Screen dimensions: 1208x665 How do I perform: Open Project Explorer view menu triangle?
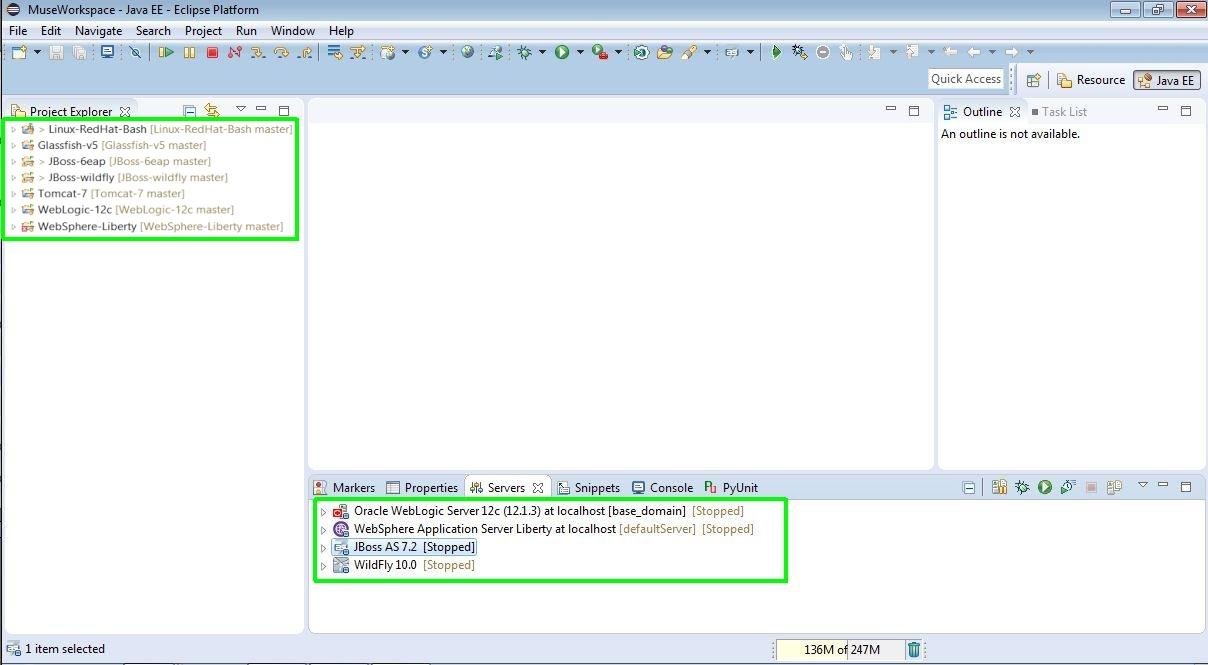pyautogui.click(x=240, y=110)
